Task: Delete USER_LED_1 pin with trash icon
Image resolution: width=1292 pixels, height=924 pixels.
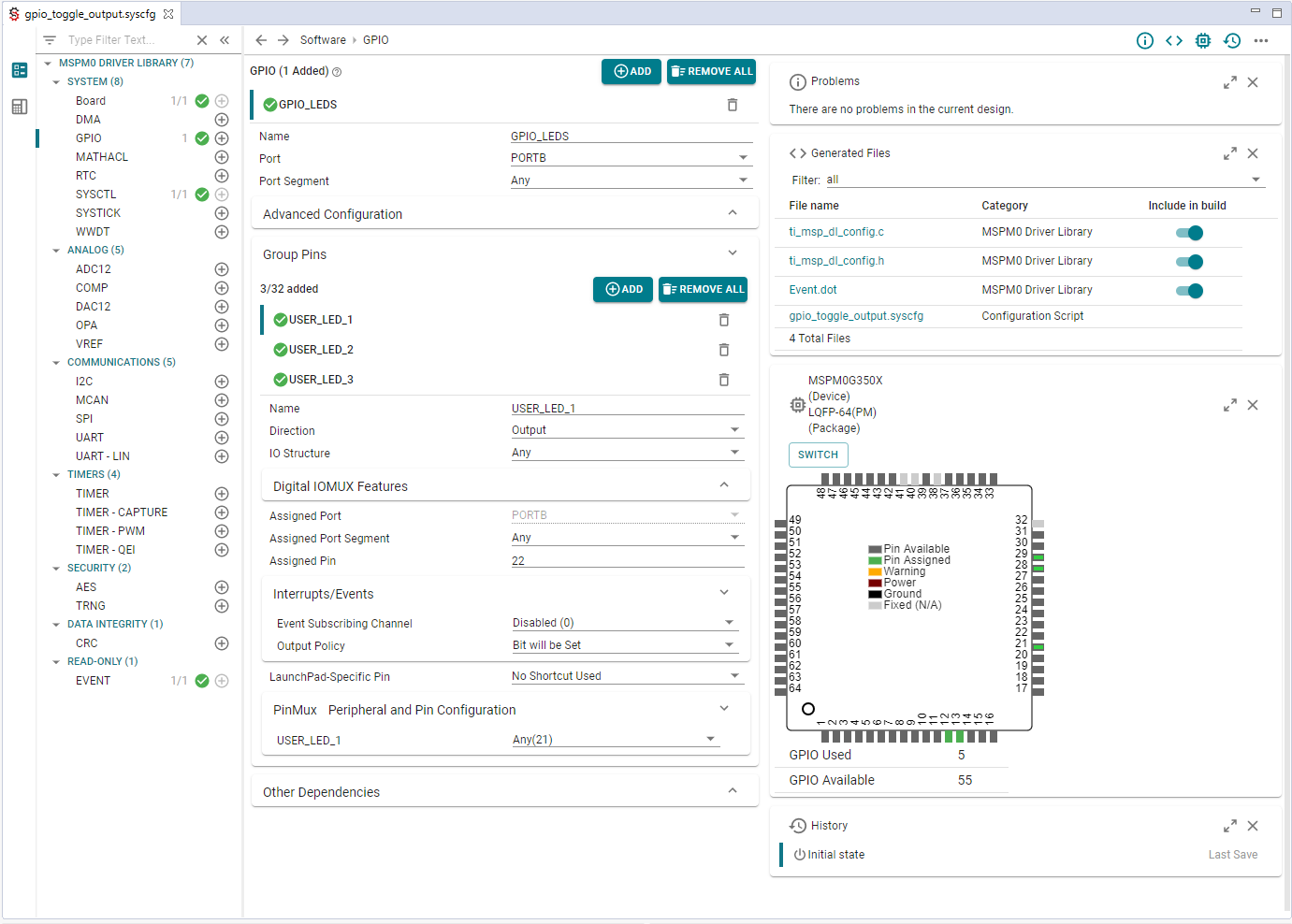Action: [x=724, y=320]
